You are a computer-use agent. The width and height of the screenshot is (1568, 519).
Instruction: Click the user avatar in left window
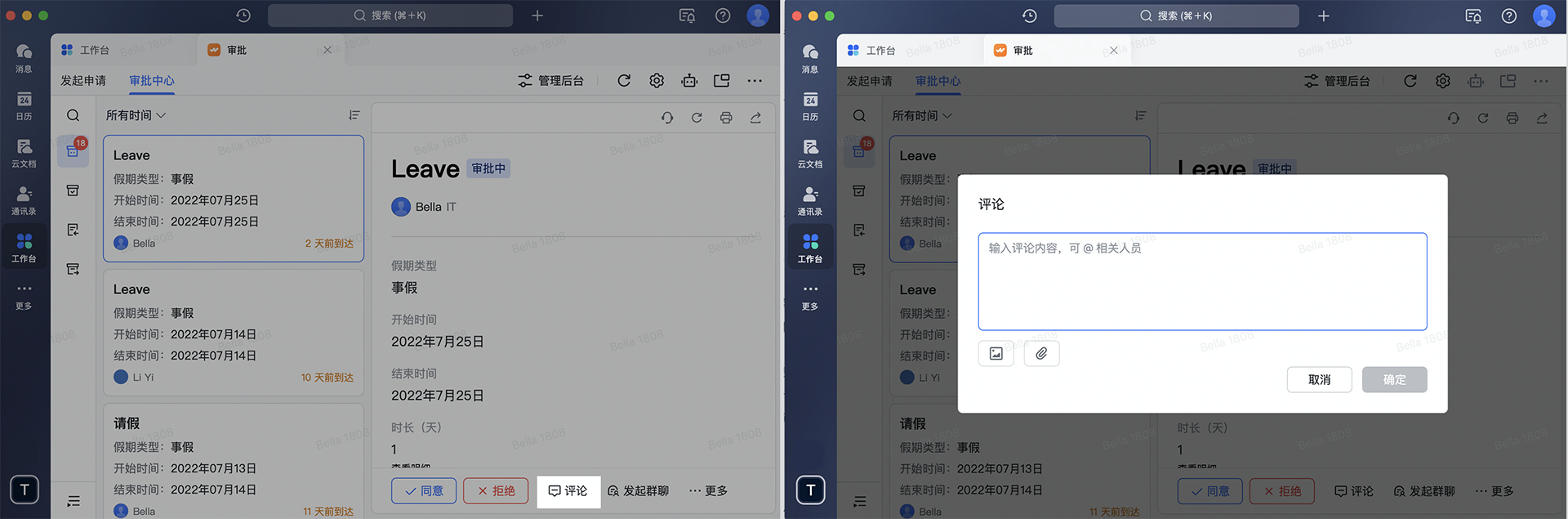[758, 16]
